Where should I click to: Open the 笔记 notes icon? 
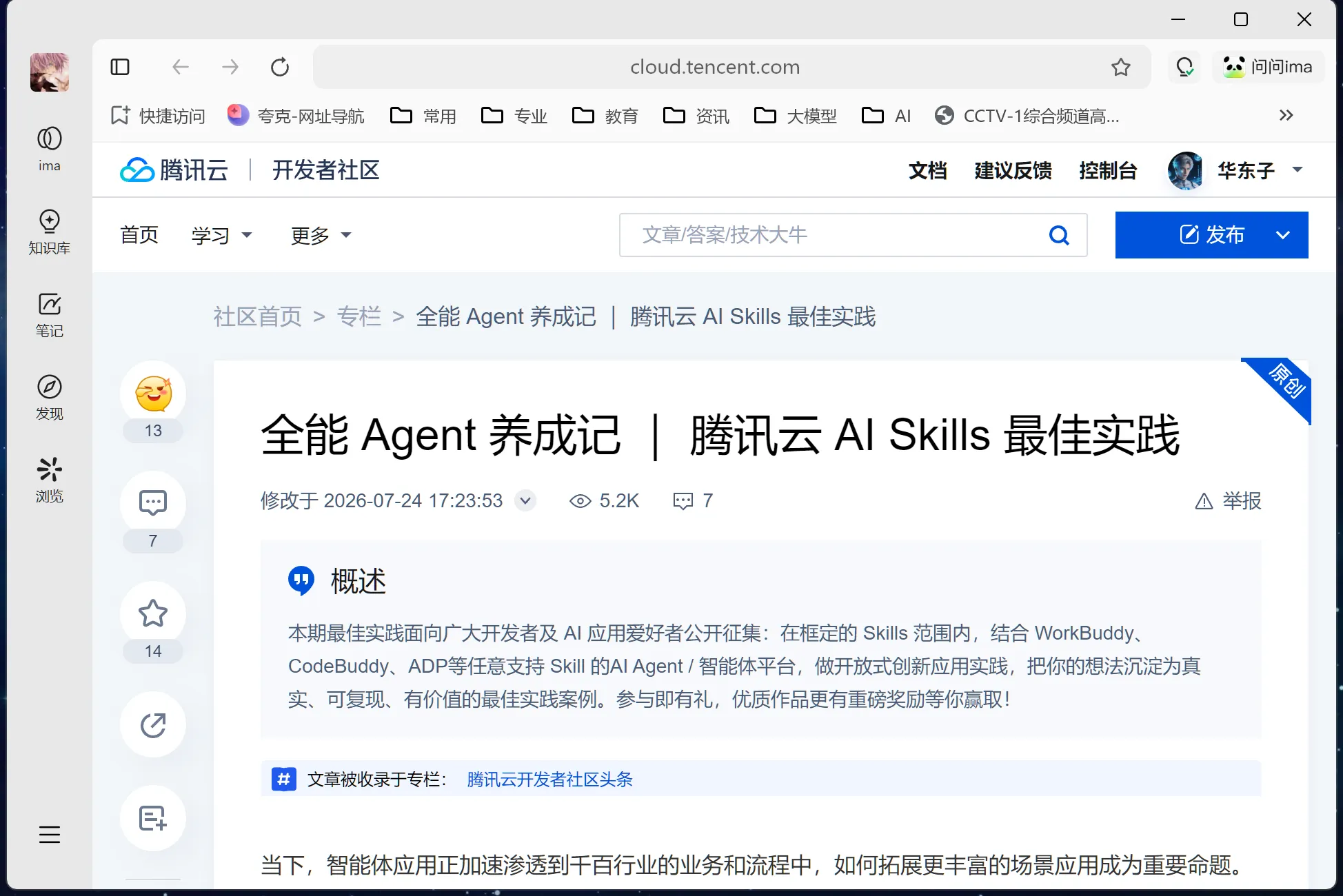50,314
